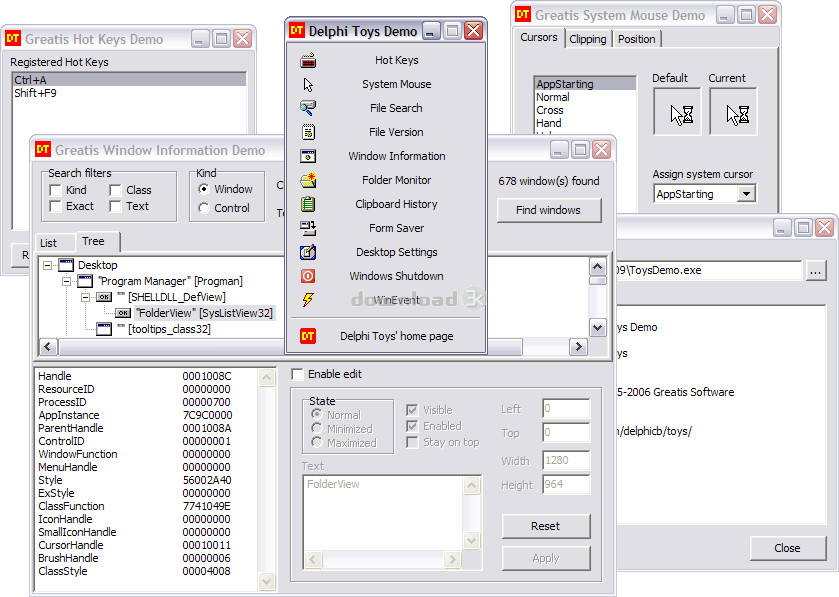Click the Folder Monitor icon

(308, 180)
